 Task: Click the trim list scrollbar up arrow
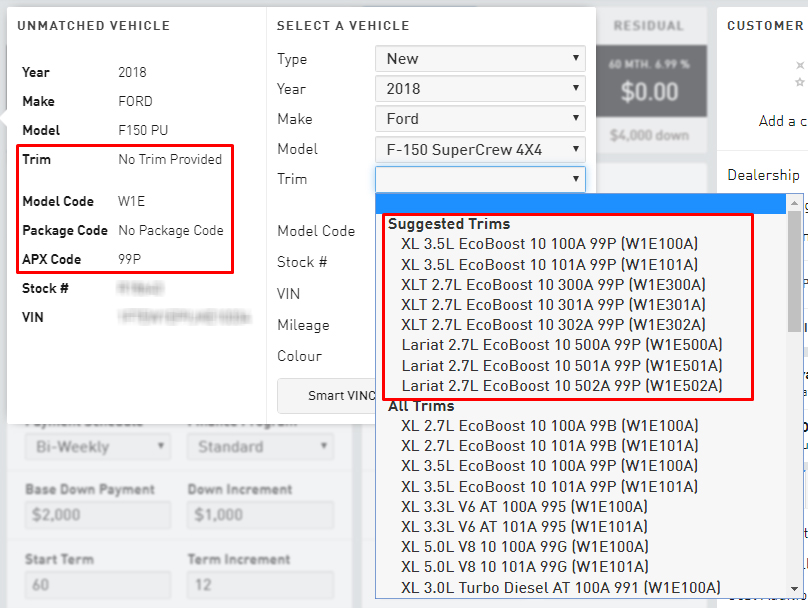[x=795, y=203]
